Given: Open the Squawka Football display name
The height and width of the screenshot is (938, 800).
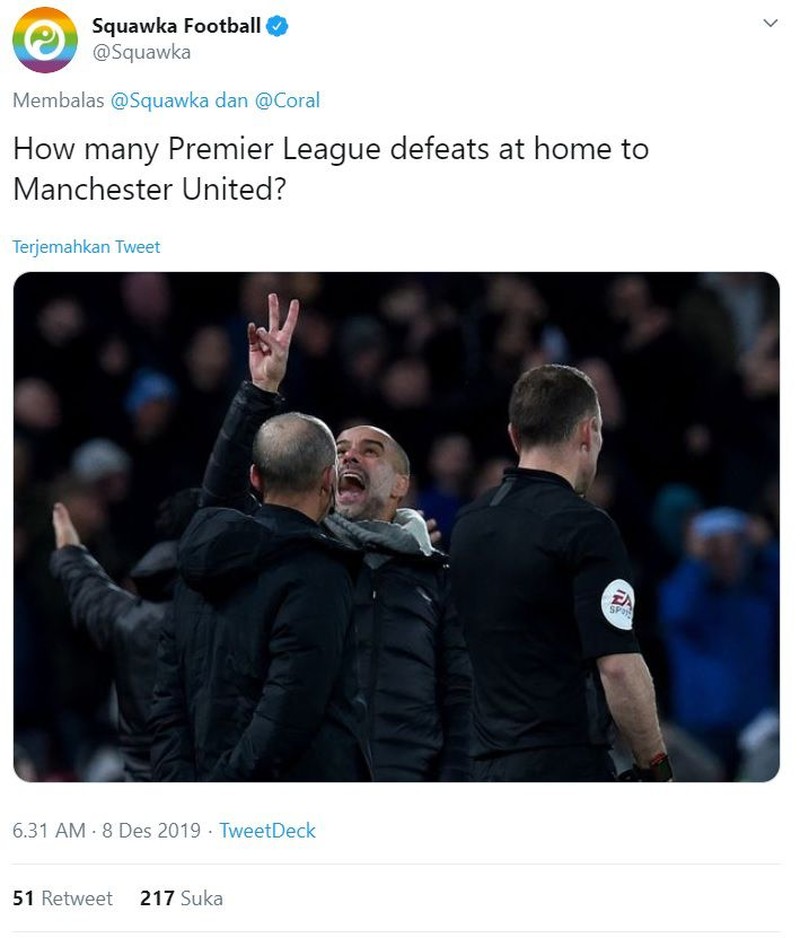Looking at the screenshot, I should pyautogui.click(x=176, y=26).
